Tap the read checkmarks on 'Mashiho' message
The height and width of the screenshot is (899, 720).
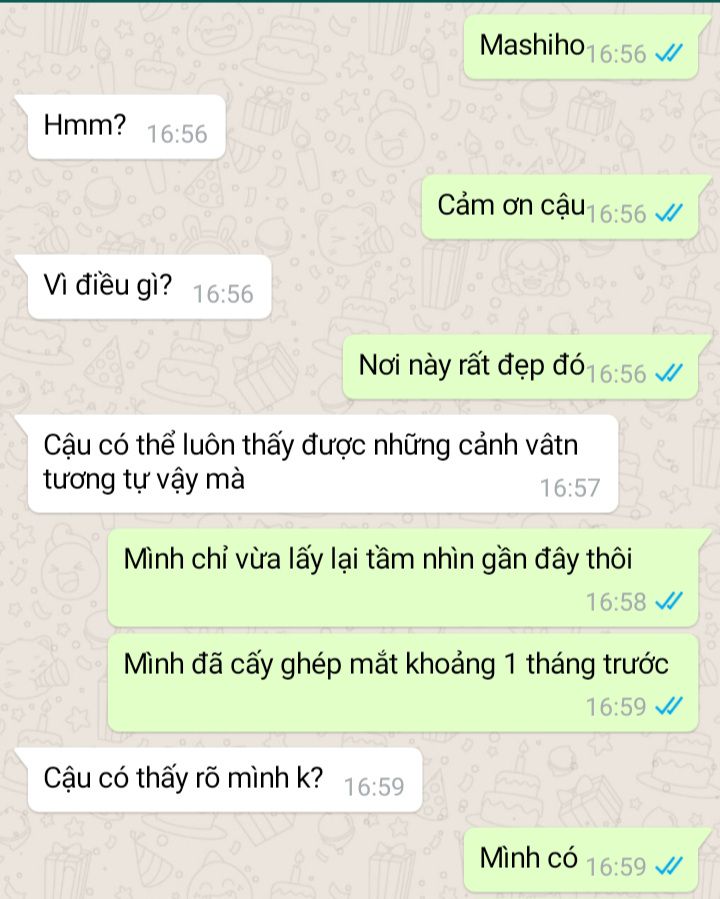669,53
